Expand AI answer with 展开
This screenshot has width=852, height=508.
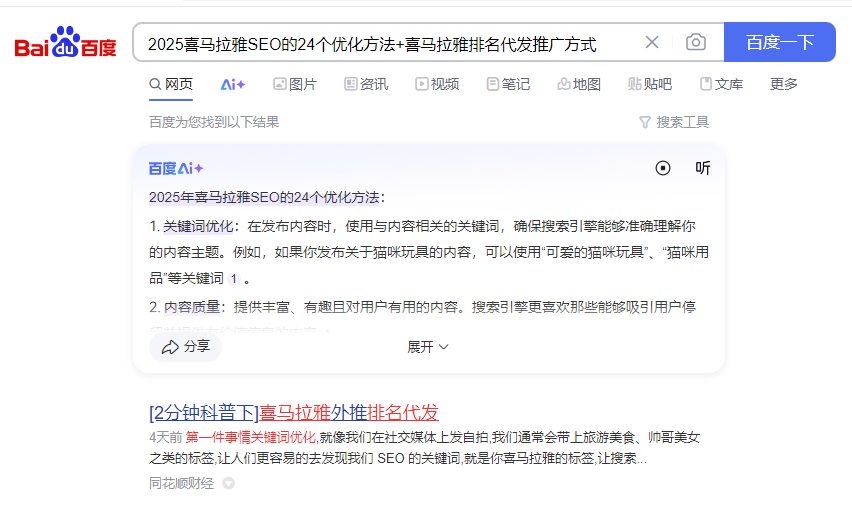tap(428, 347)
